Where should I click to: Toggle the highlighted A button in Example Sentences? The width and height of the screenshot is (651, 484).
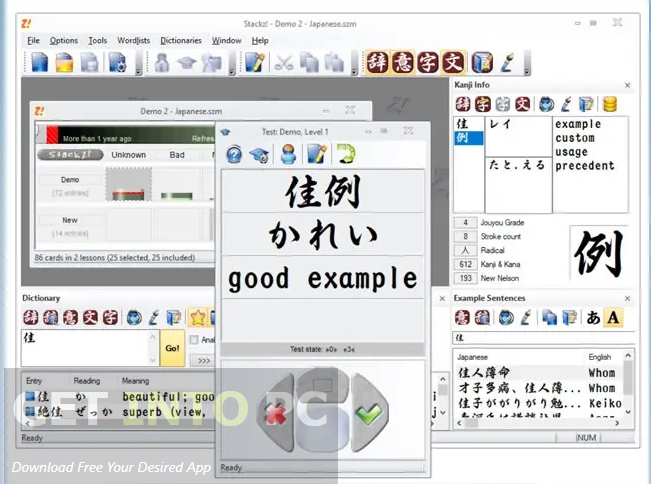[x=614, y=318]
